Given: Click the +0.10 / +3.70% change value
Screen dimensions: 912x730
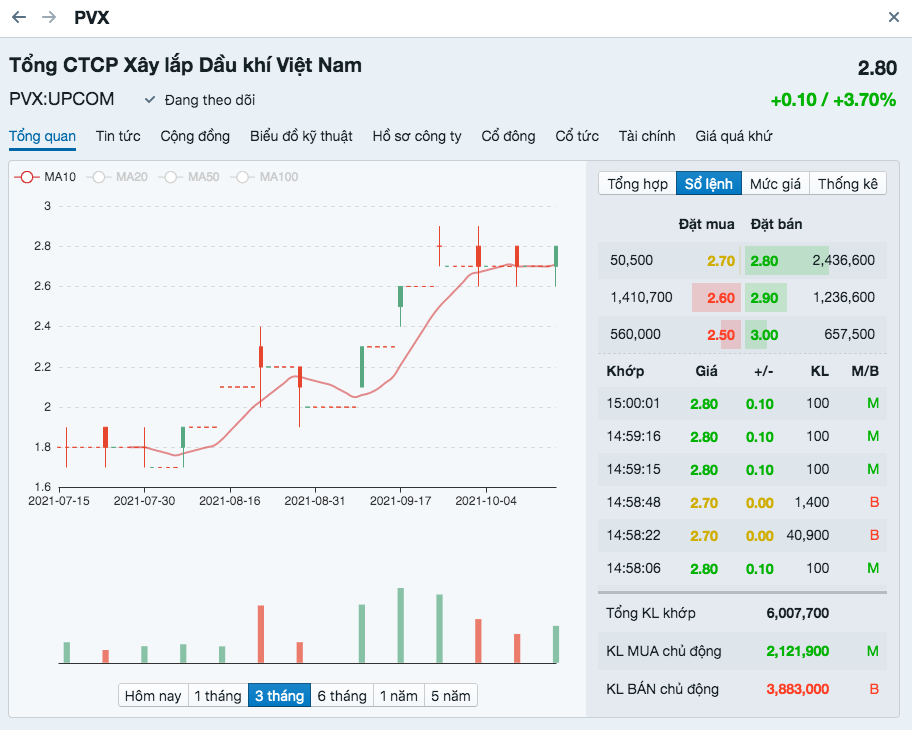Looking at the screenshot, I should click(x=833, y=100).
